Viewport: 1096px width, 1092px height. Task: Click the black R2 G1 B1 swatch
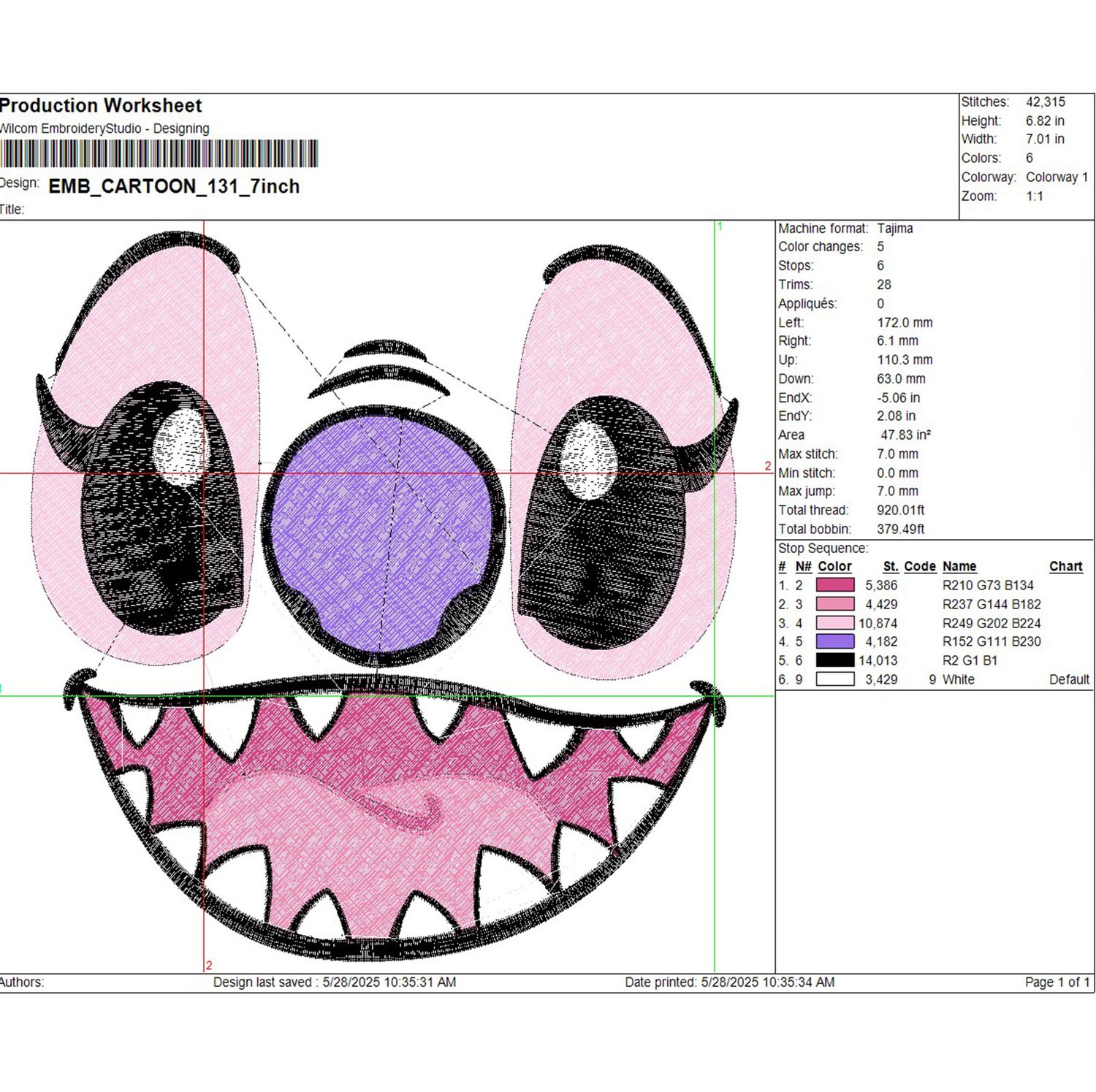[835, 660]
